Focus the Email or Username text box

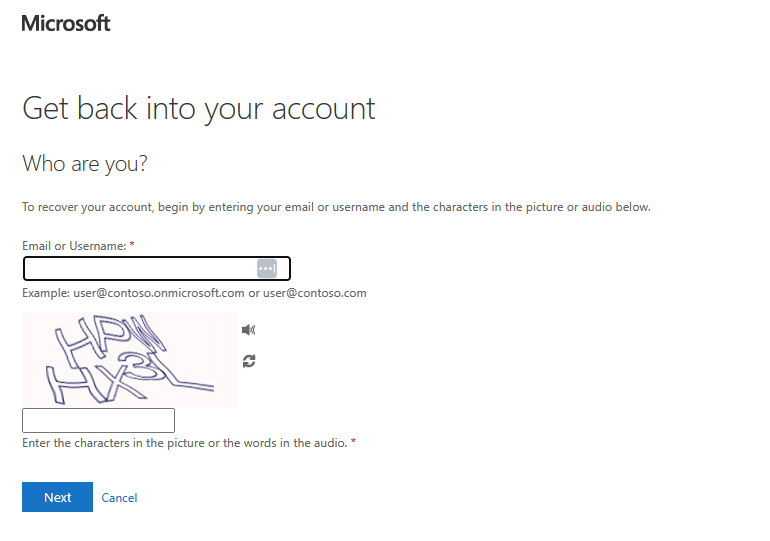[140, 268]
